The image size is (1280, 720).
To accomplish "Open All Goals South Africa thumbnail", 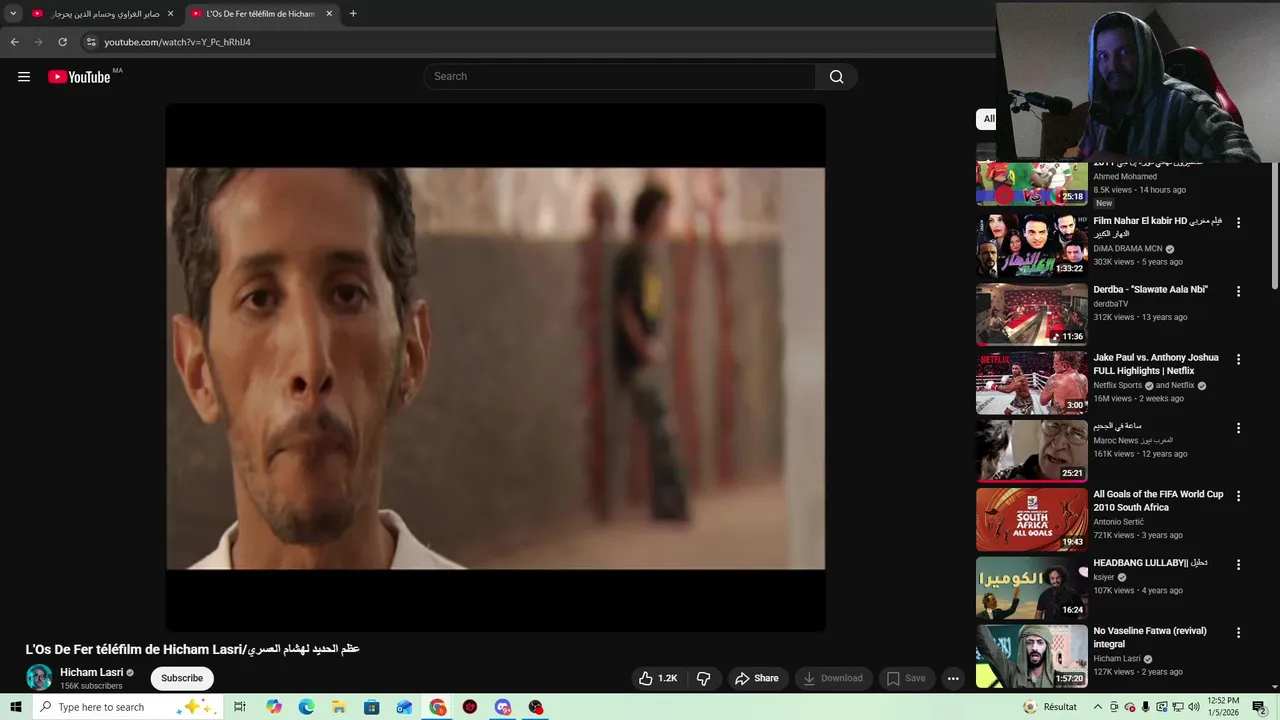I will pos(1031,519).
